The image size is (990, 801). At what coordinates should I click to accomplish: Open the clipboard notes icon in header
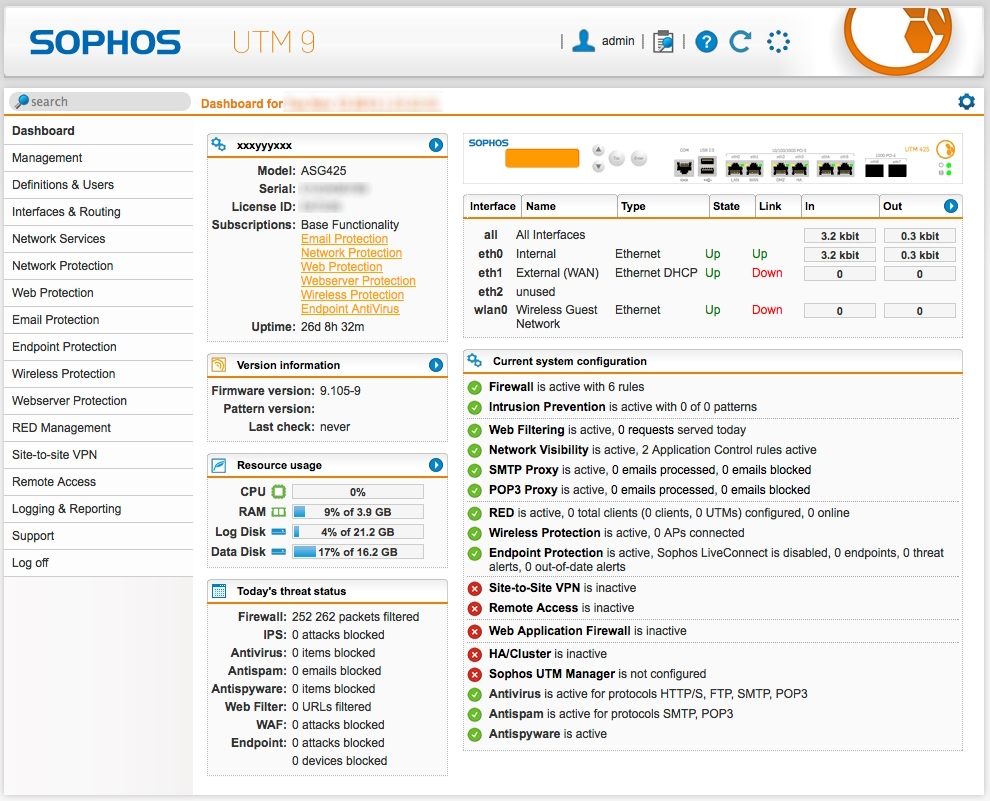(663, 41)
